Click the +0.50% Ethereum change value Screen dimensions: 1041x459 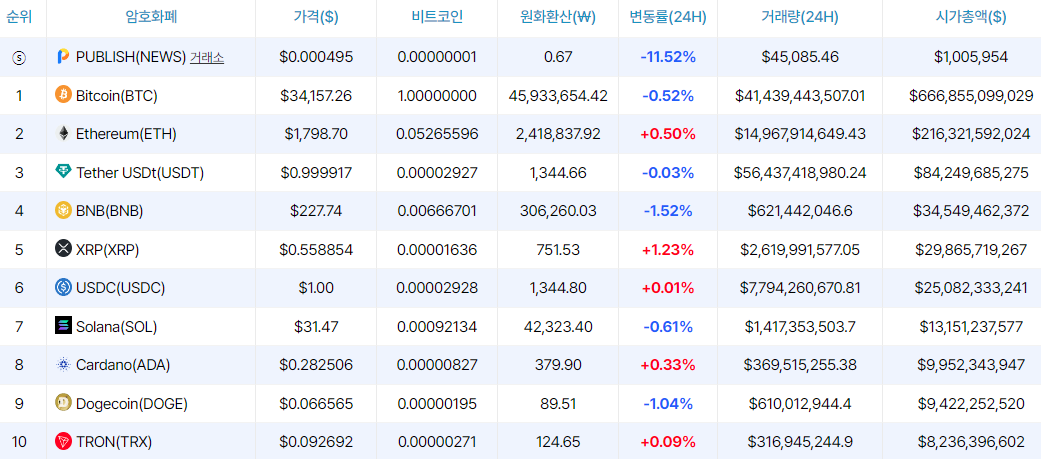pos(668,134)
